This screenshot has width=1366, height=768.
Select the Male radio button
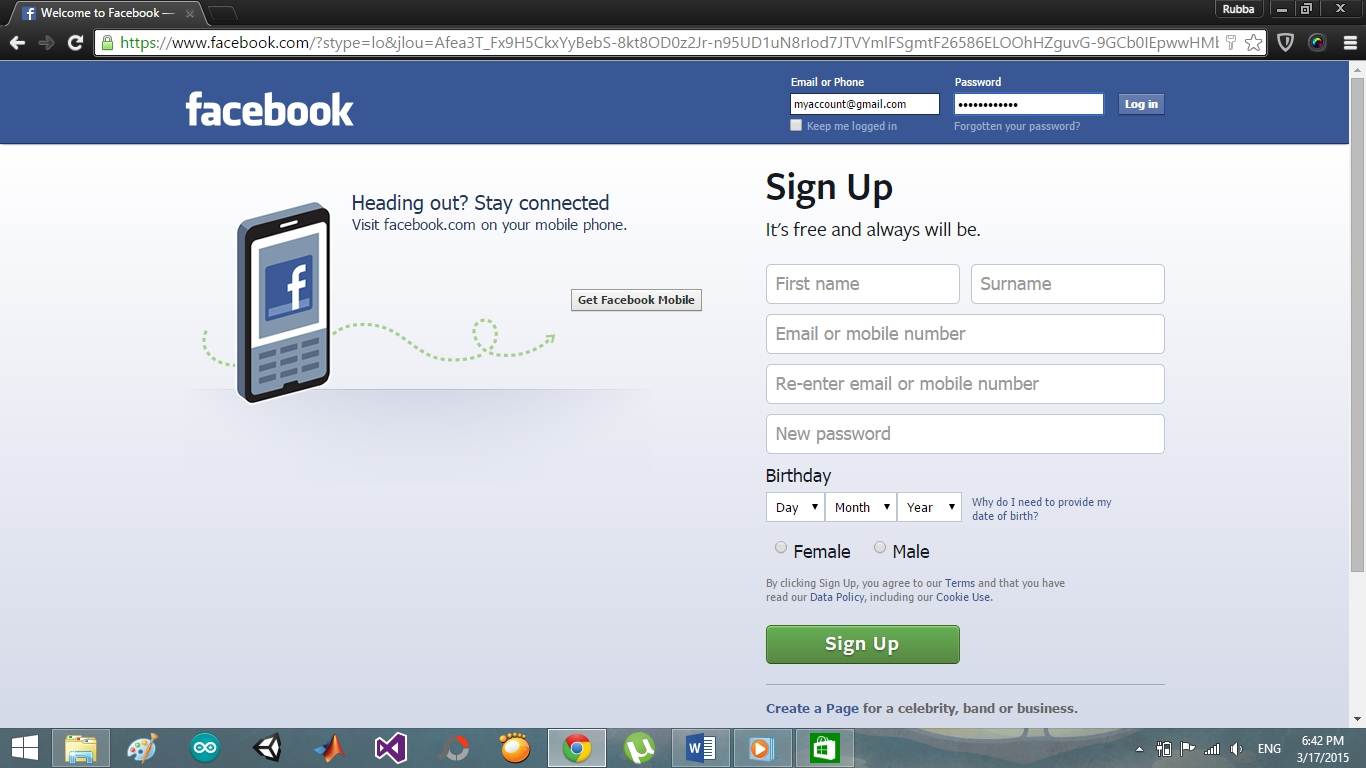pyautogui.click(x=880, y=547)
